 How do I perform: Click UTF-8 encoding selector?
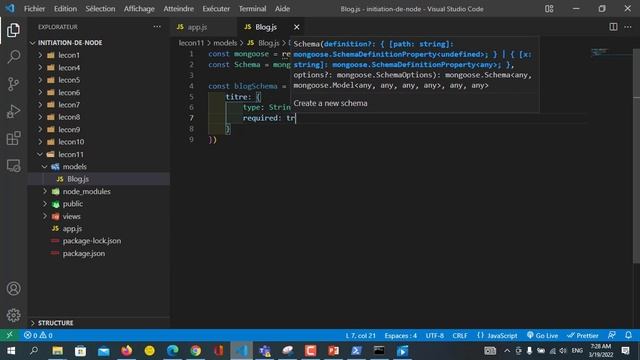tap(435, 335)
